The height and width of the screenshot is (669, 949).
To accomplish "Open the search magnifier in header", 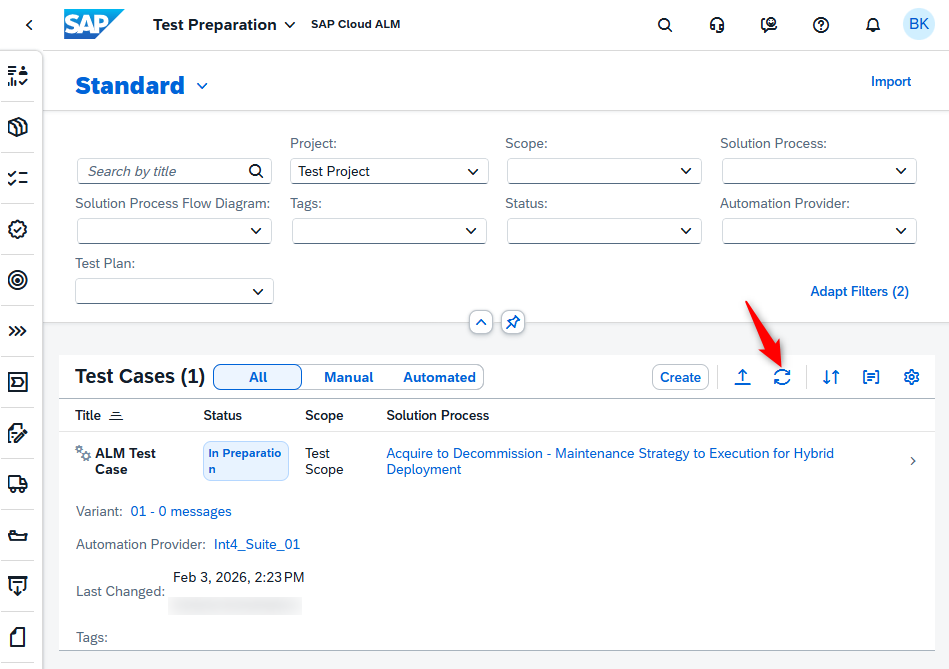I will [665, 25].
